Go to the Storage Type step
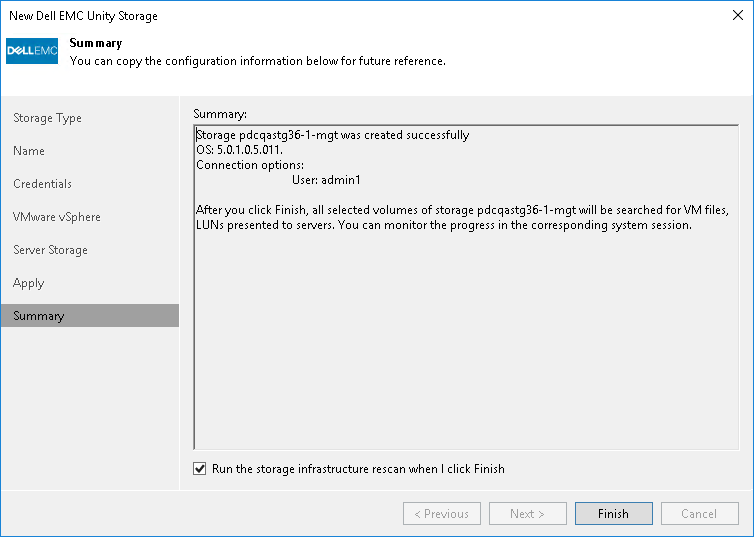Image resolution: width=754 pixels, height=537 pixels. tap(47, 118)
